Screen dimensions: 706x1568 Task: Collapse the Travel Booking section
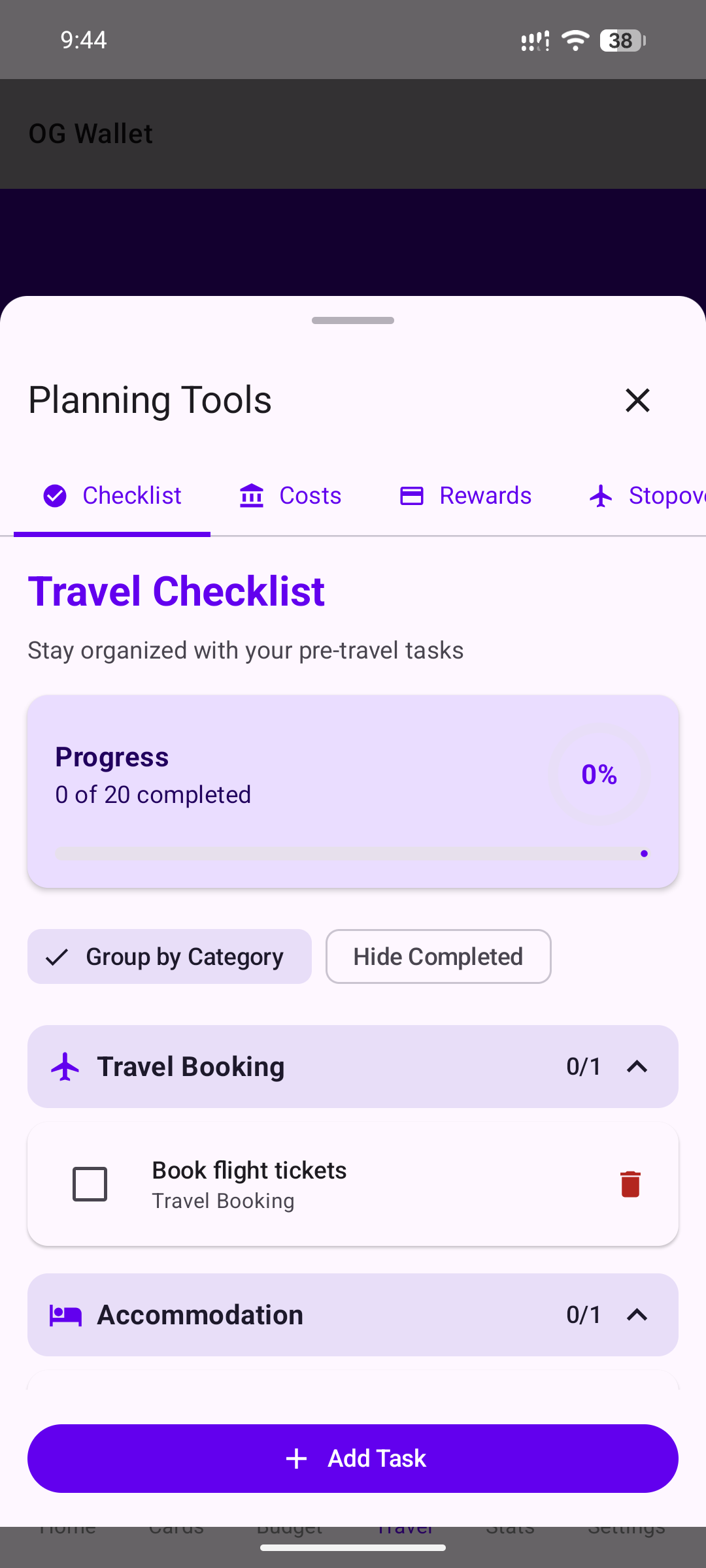click(637, 1067)
